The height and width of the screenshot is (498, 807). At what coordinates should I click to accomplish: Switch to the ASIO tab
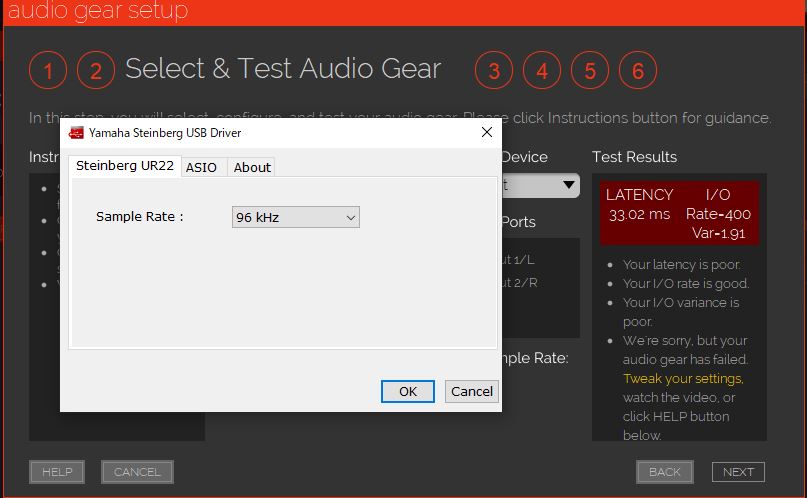point(201,167)
